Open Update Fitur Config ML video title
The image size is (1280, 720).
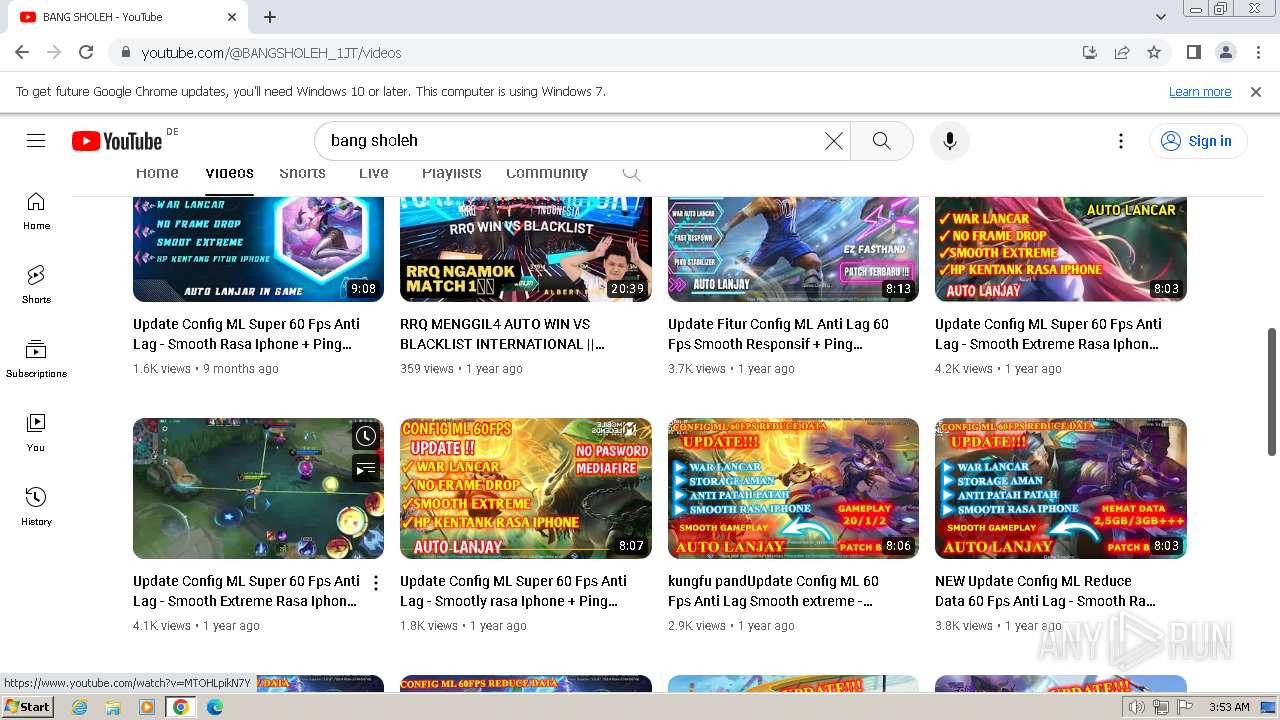tap(778, 334)
